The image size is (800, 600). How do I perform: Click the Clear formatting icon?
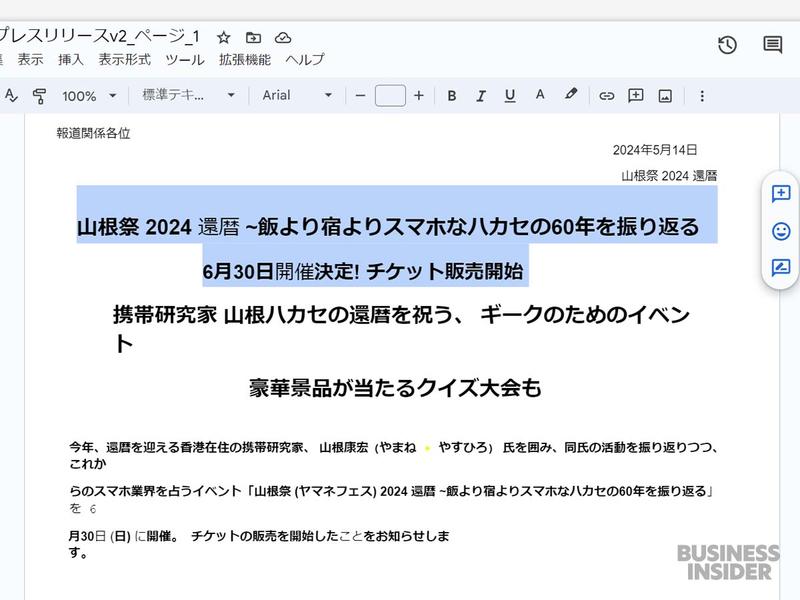(10, 96)
